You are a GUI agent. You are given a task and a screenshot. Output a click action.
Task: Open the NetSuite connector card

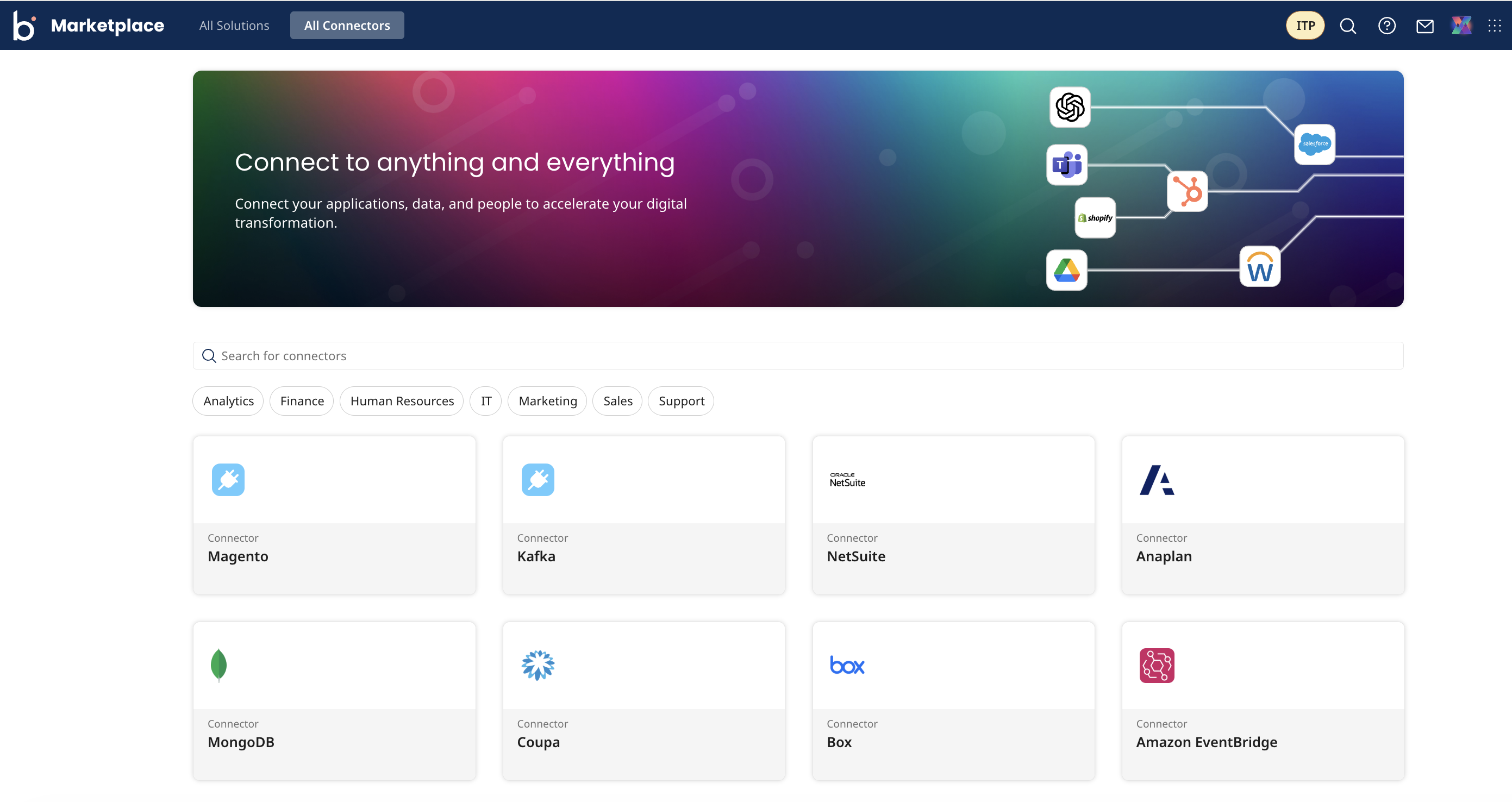[953, 515]
